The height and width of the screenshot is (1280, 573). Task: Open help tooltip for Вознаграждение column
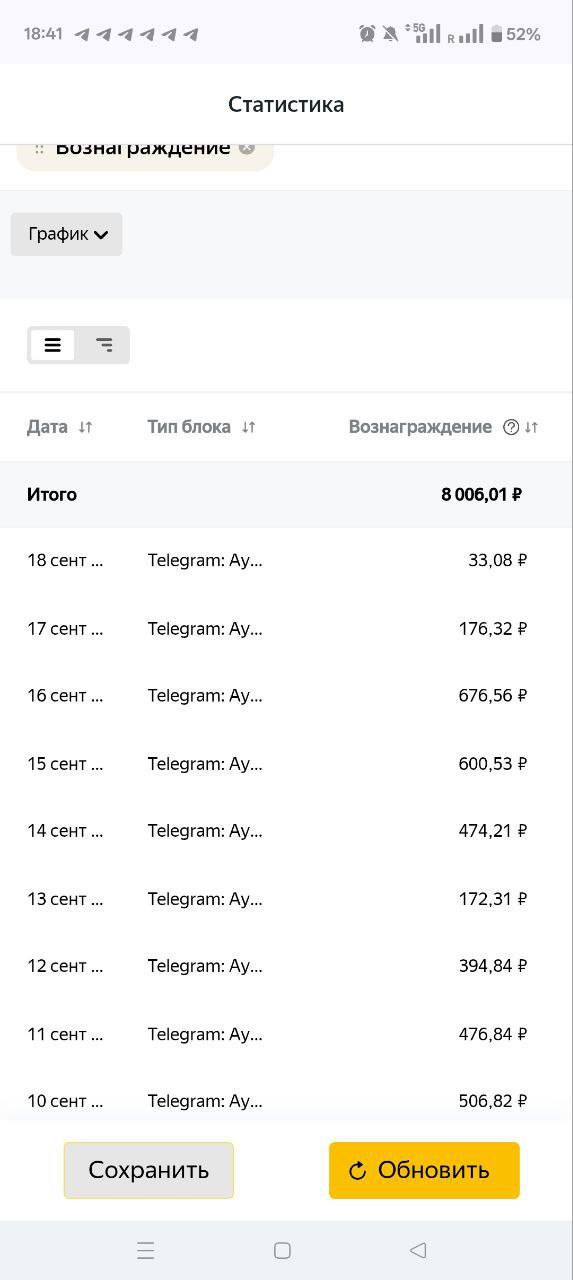pos(511,427)
